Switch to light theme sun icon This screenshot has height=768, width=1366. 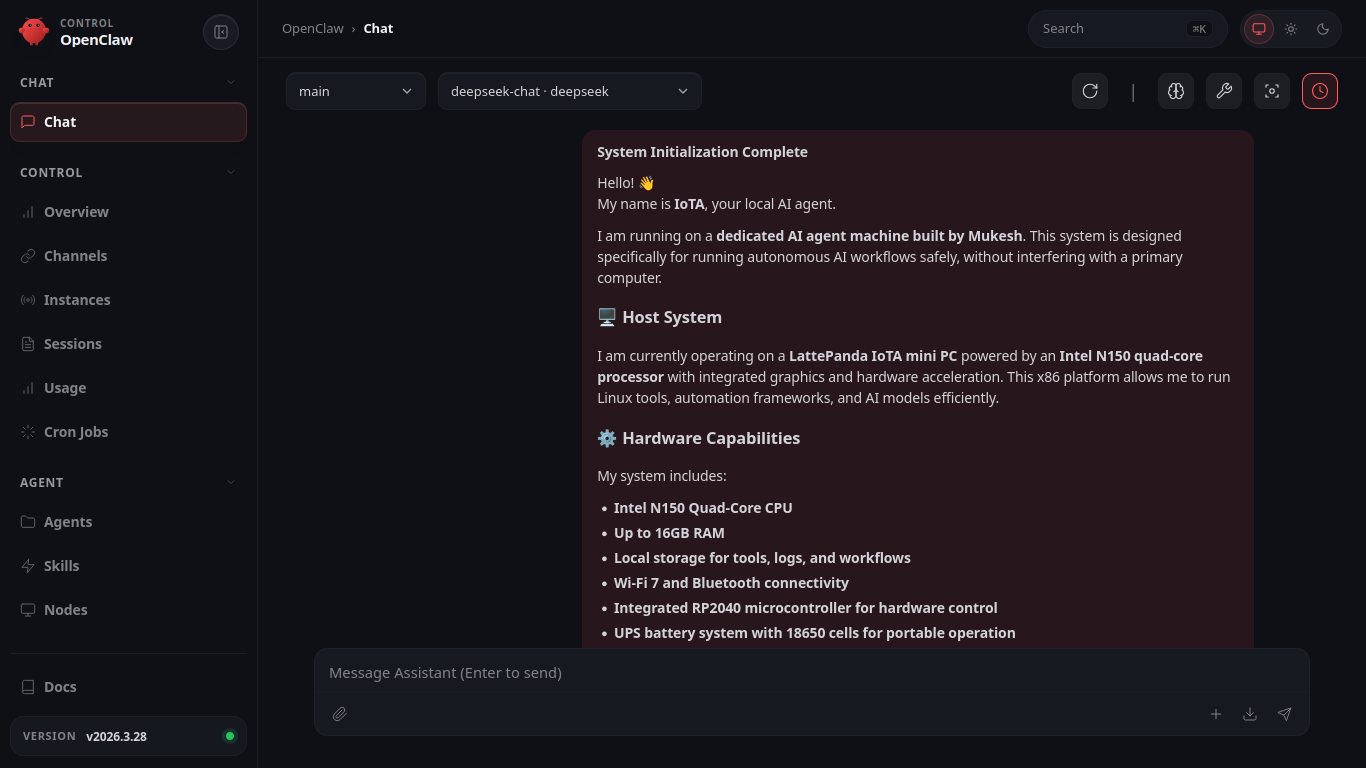[1291, 29]
